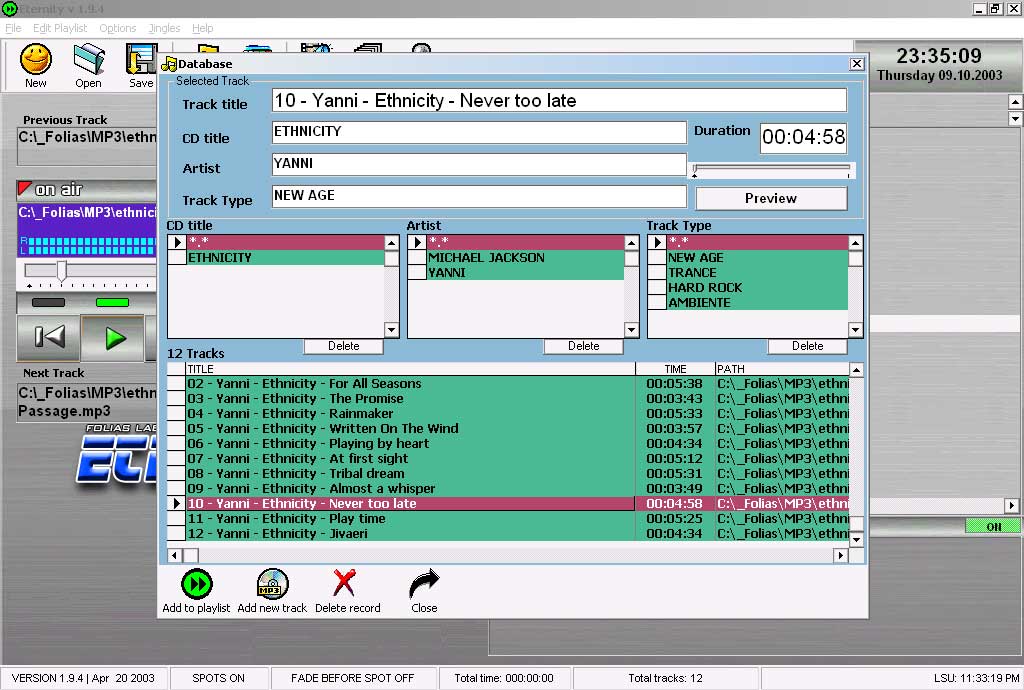The image size is (1024, 690).
Task: Click the down arrow of CD title list scrollbar
Action: pos(392,330)
